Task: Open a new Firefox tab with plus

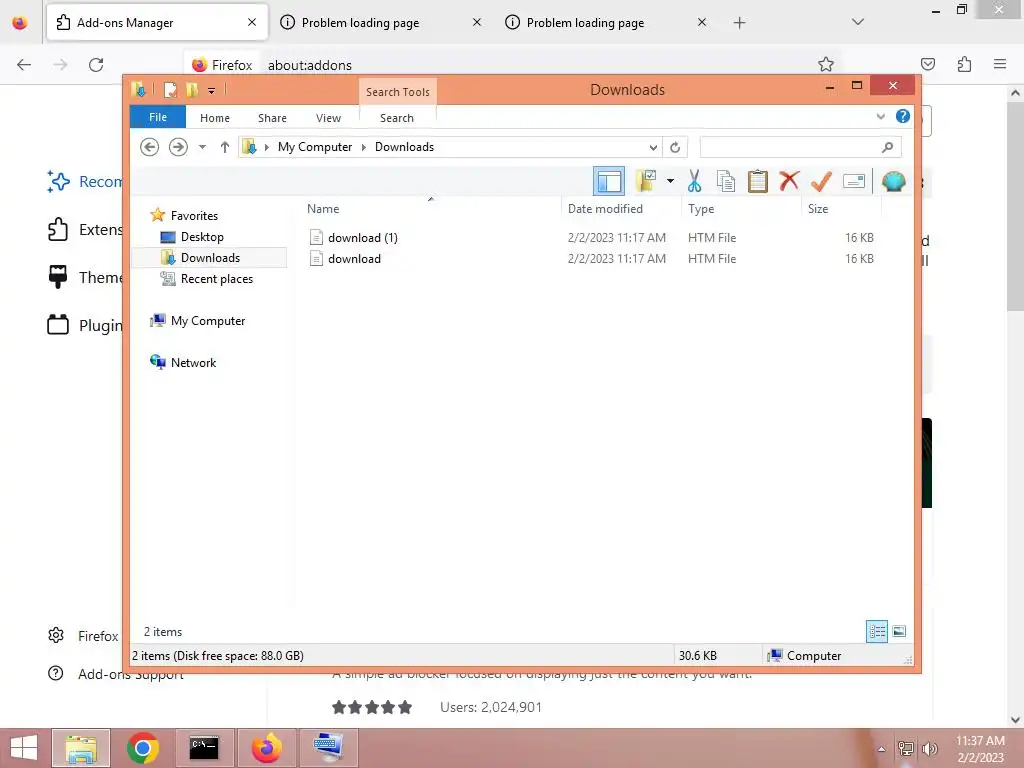Action: click(x=739, y=23)
